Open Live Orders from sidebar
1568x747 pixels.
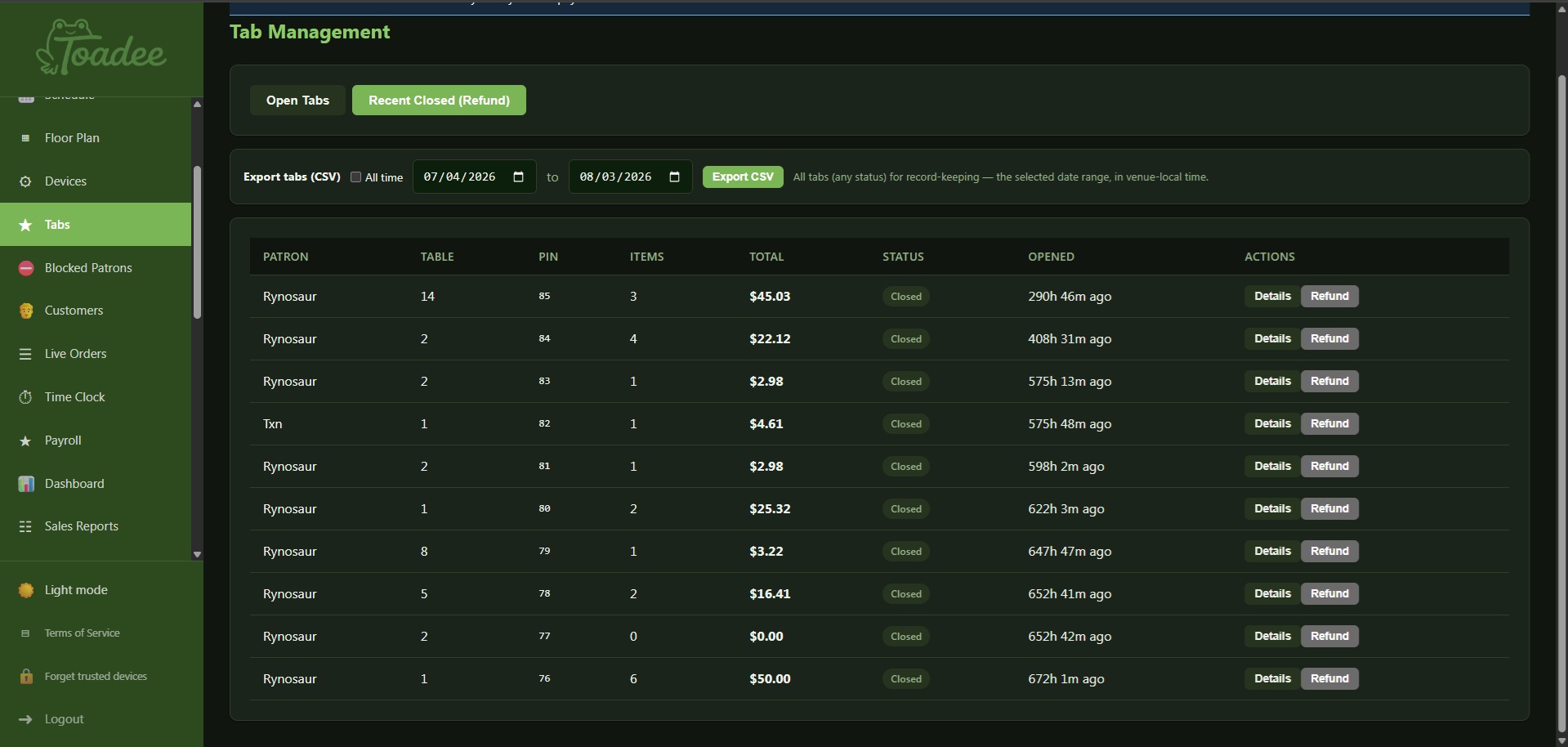[96, 354]
